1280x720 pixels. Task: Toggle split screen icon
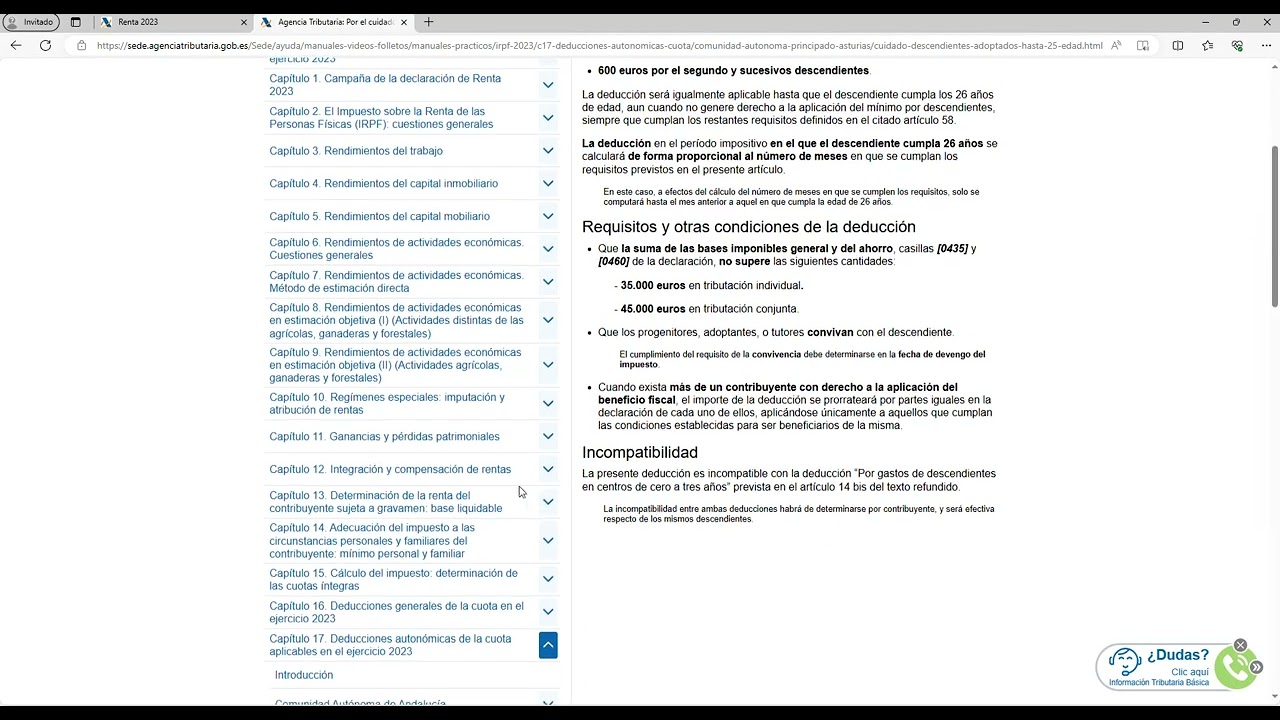pos(1178,45)
